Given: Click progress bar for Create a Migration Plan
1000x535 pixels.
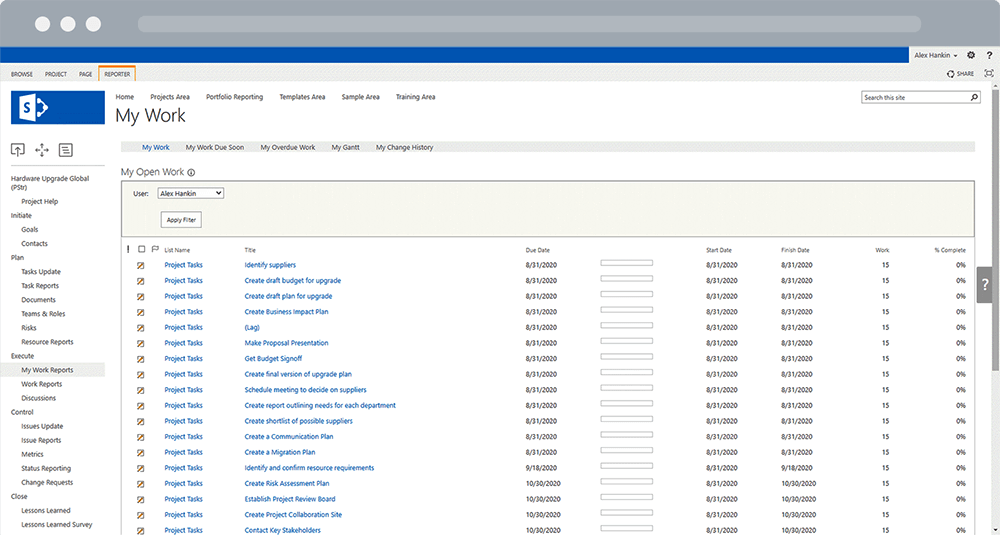Looking at the screenshot, I should 626,452.
